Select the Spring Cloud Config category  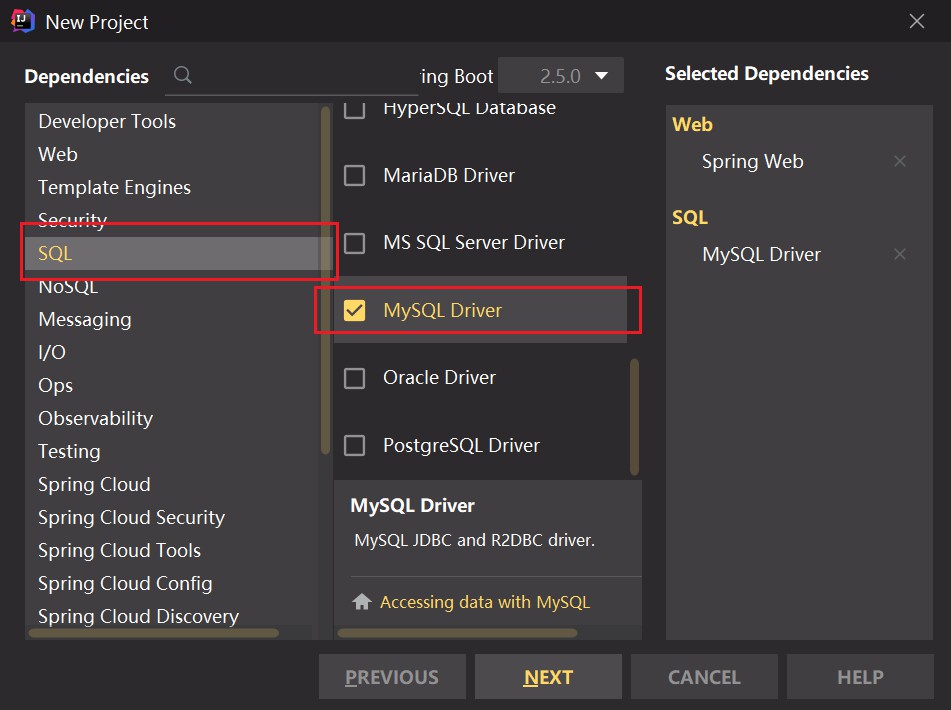coord(172,583)
